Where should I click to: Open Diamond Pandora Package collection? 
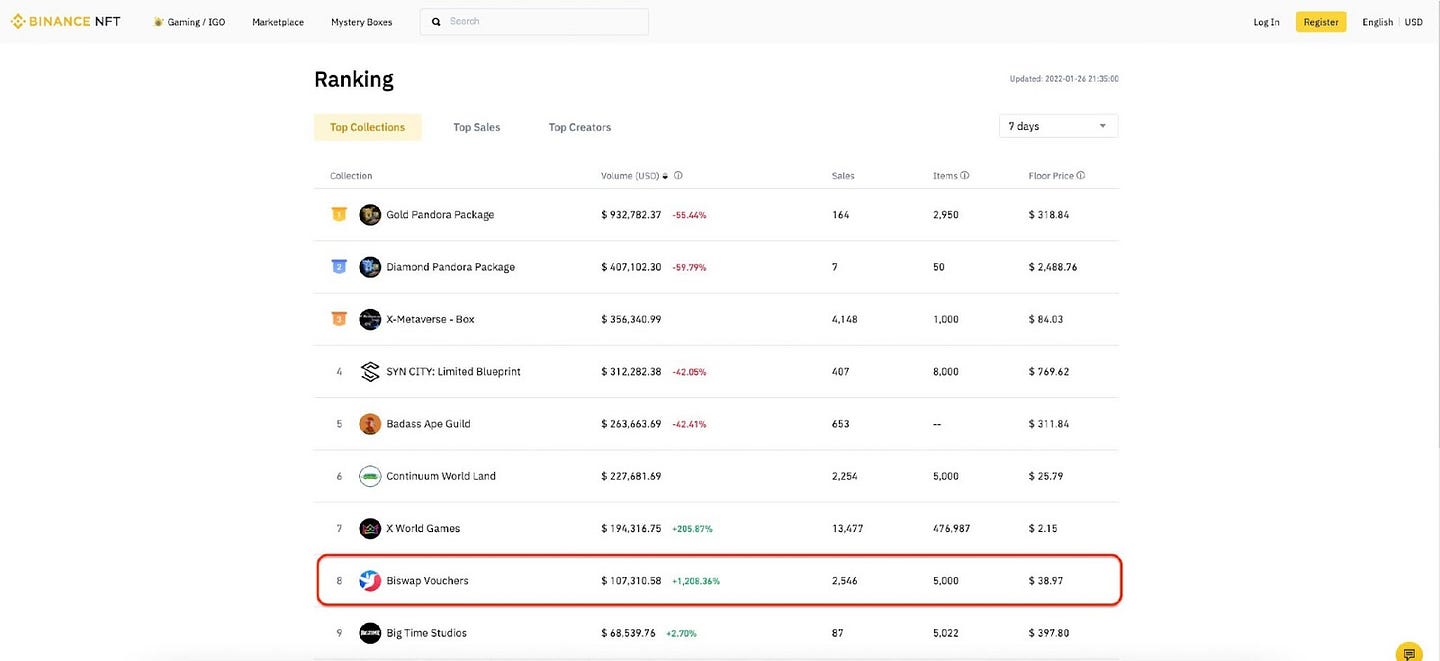click(x=451, y=267)
